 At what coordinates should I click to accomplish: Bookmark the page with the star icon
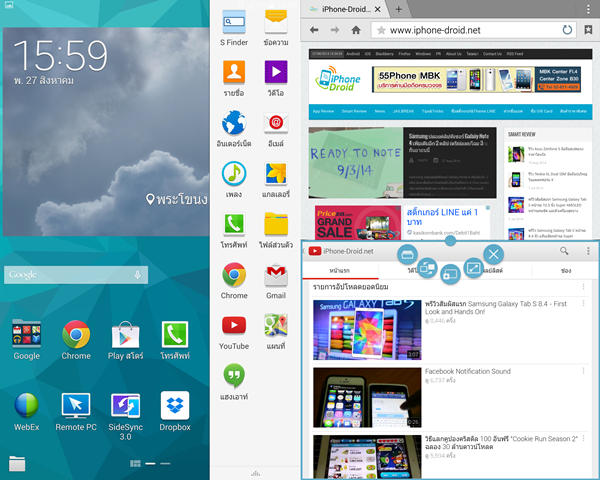click(381, 30)
